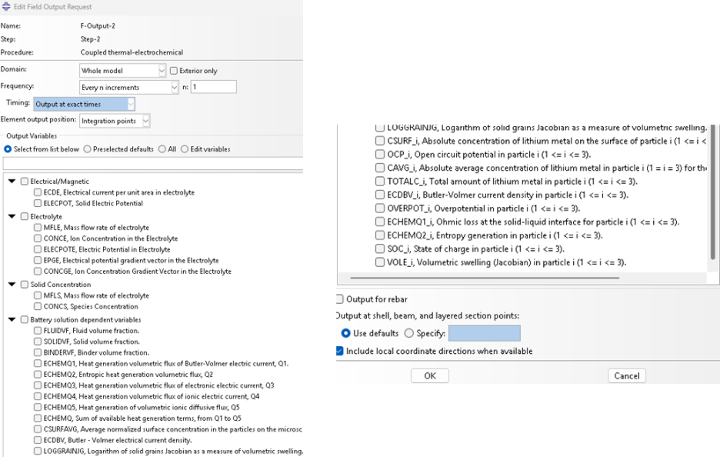Enable ECHEMQ2_i Entropy generation in particle
Screen dimensions: 720x458
pyautogui.click(x=380, y=235)
